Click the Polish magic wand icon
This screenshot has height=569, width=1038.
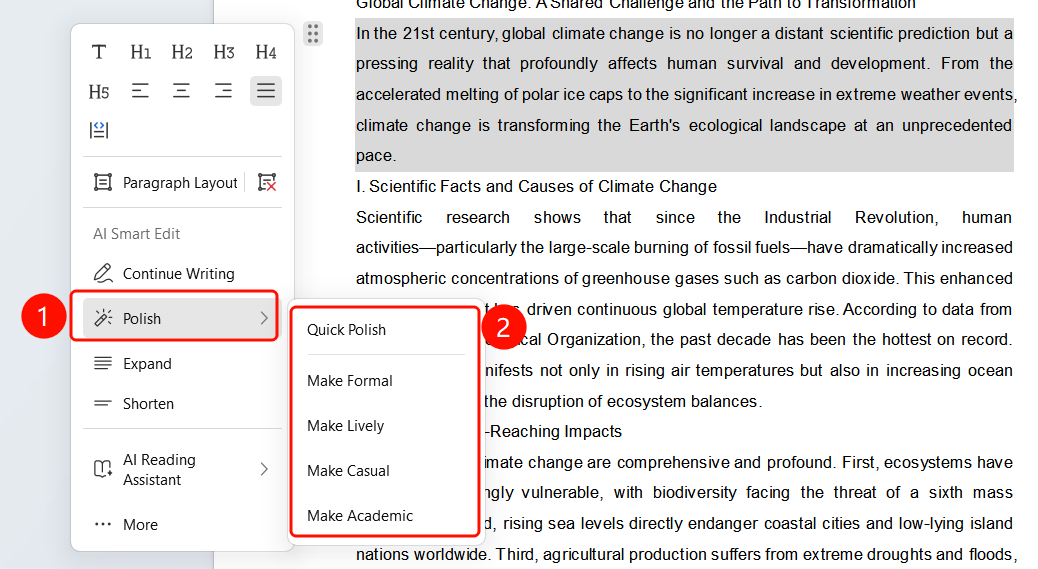click(103, 318)
